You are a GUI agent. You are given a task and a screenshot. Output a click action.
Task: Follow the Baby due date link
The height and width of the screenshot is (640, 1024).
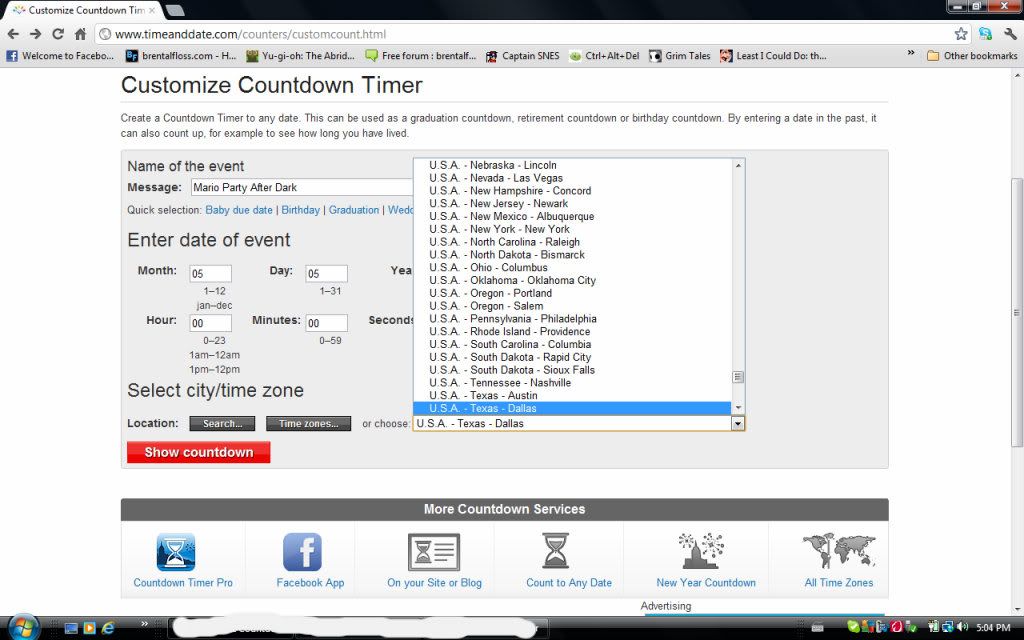[239, 210]
